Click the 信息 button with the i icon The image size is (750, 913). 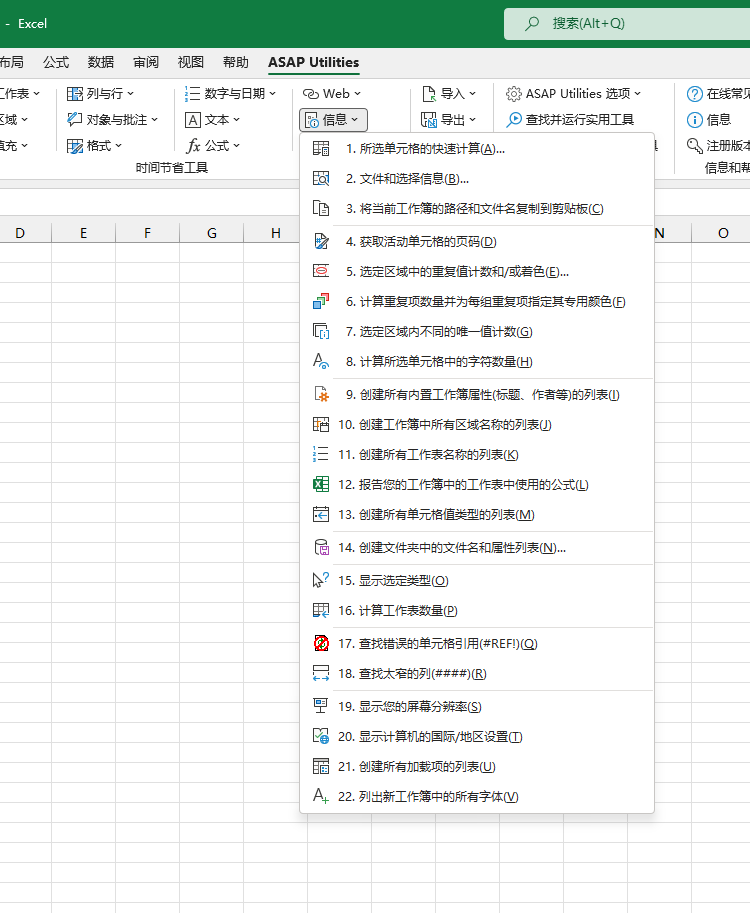coord(709,119)
